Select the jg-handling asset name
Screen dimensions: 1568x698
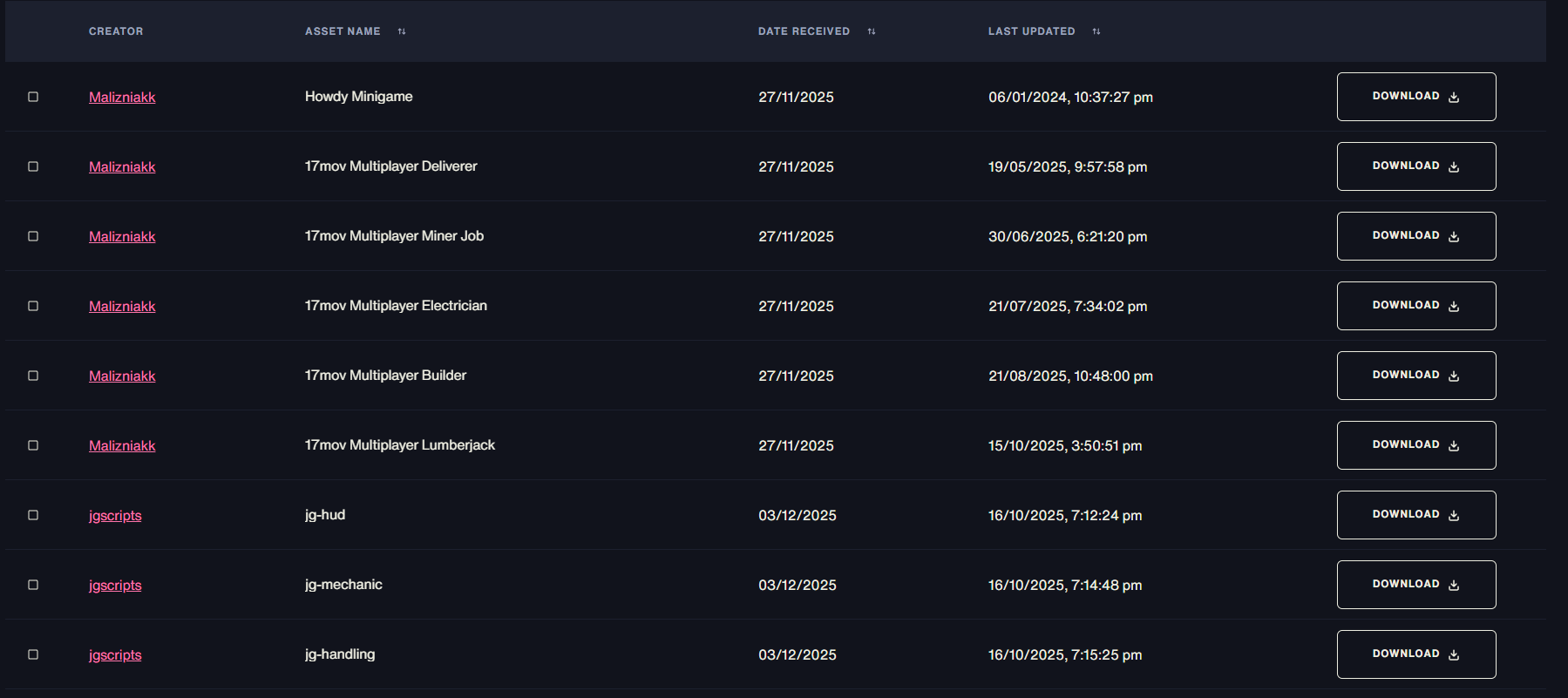340,654
